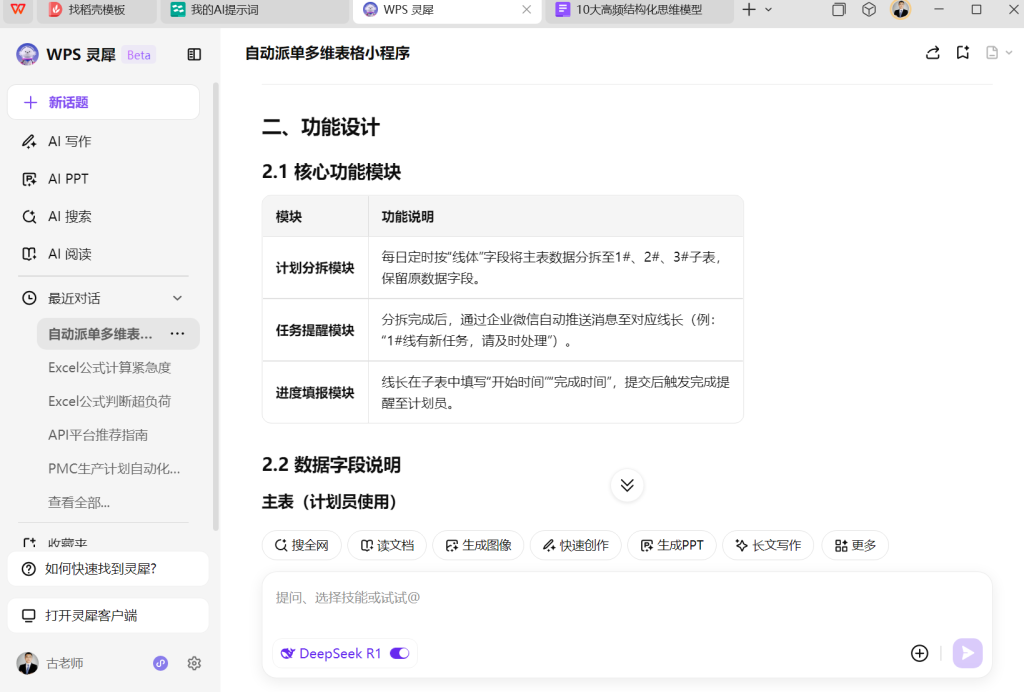Open AI 搜索

(x=69, y=216)
